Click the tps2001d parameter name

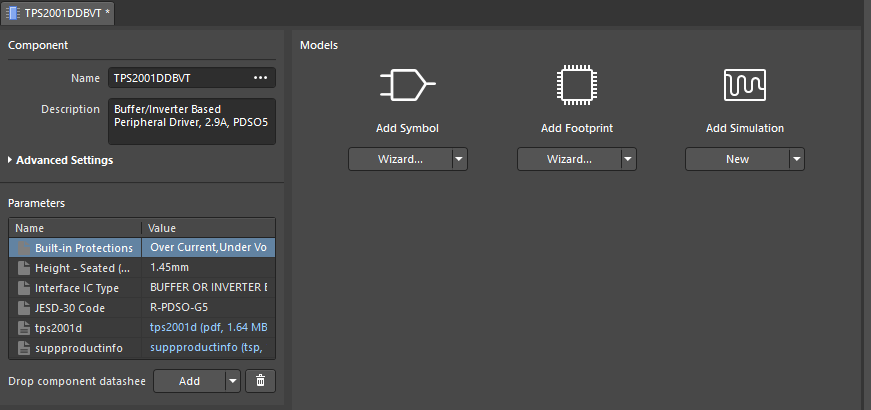pyautogui.click(x=58, y=328)
